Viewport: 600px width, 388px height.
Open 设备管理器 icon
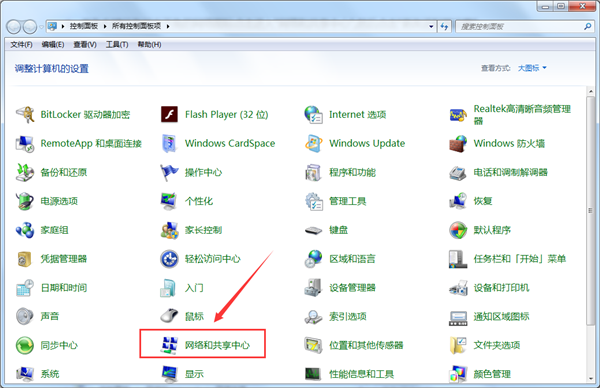click(x=313, y=288)
